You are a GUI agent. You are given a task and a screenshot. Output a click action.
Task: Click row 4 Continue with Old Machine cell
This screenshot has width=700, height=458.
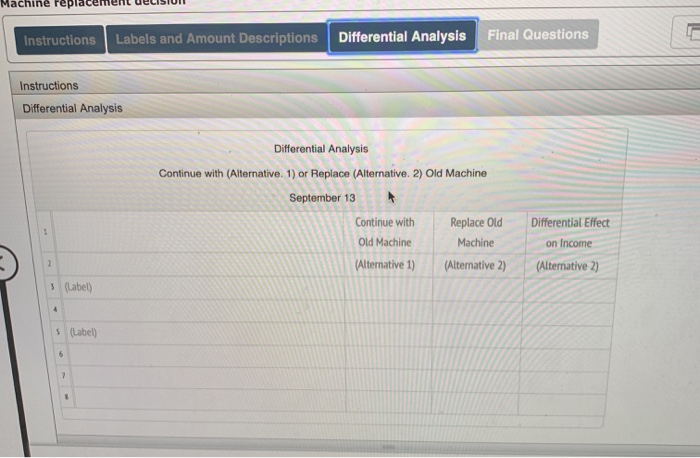[x=388, y=312]
